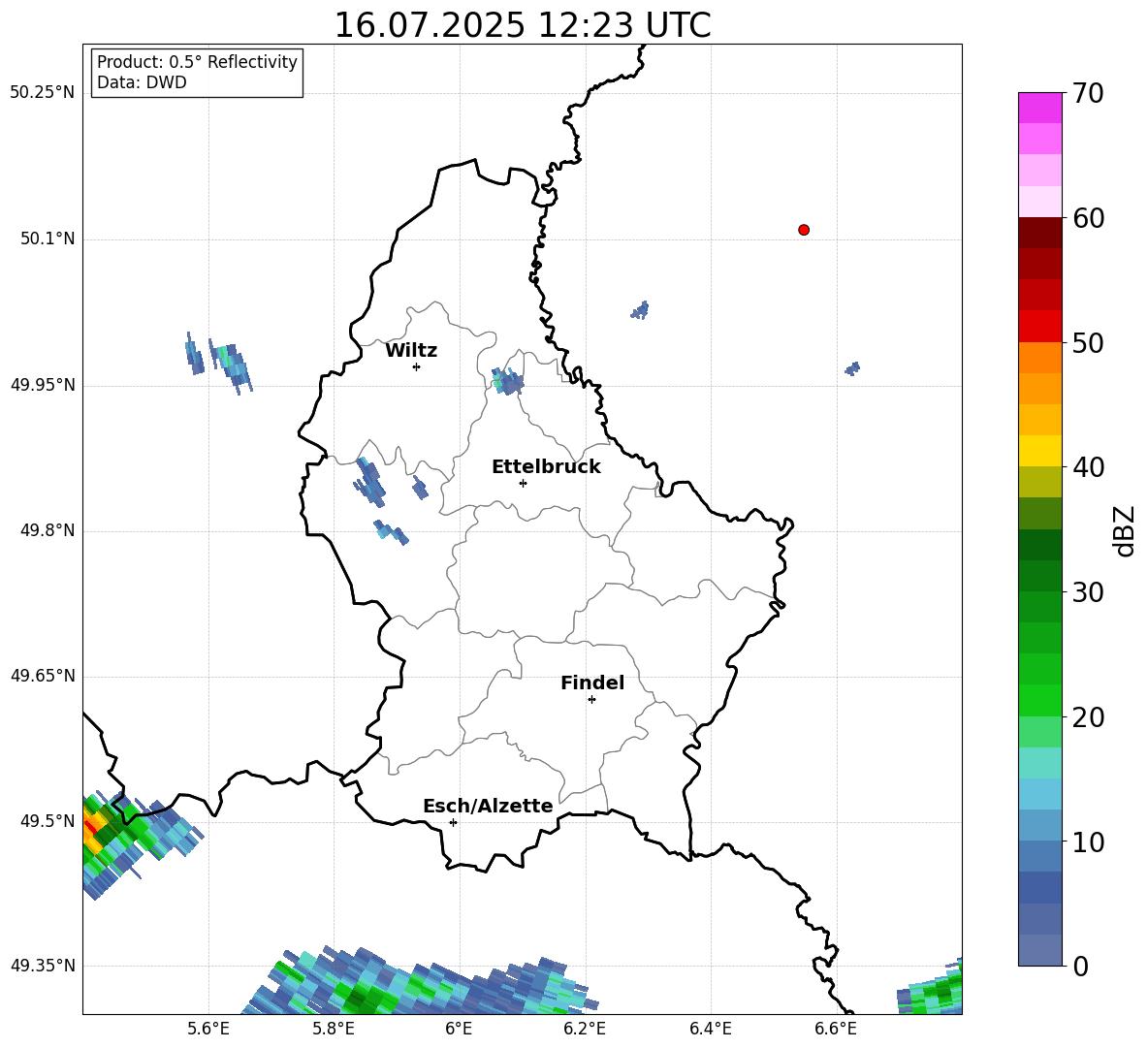Click the 49.5°N latitude label
Image resolution: width=1148 pixels, height=1048 pixels.
[x=47, y=821]
